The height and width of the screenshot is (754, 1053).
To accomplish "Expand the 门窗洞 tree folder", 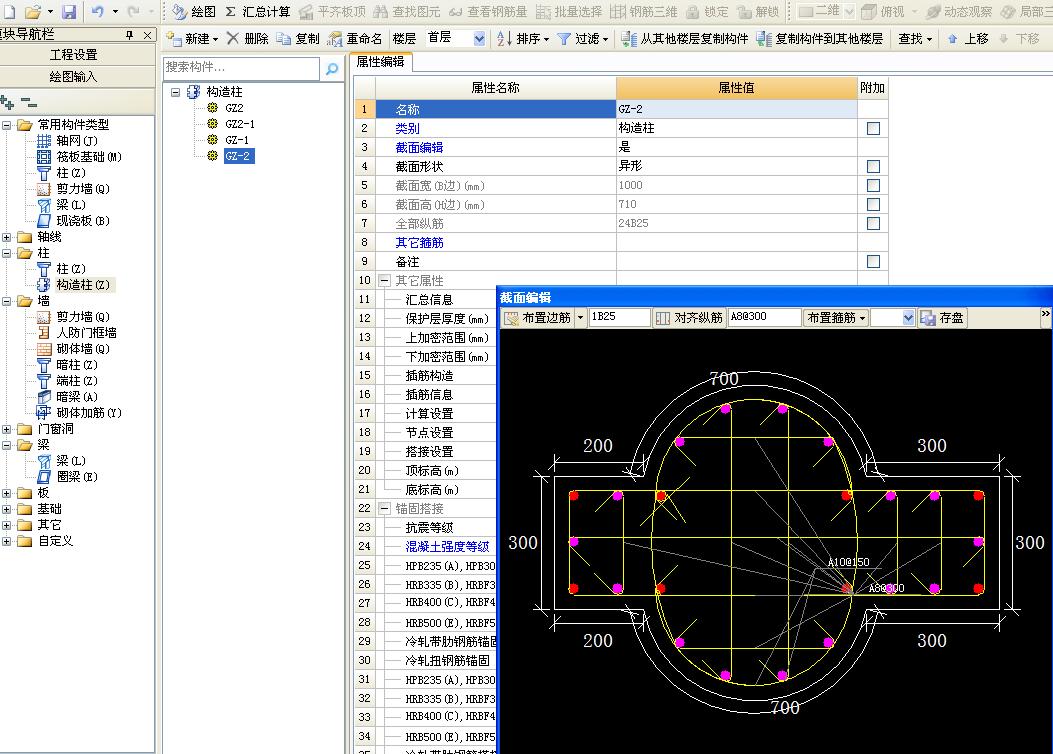I will tap(8, 429).
